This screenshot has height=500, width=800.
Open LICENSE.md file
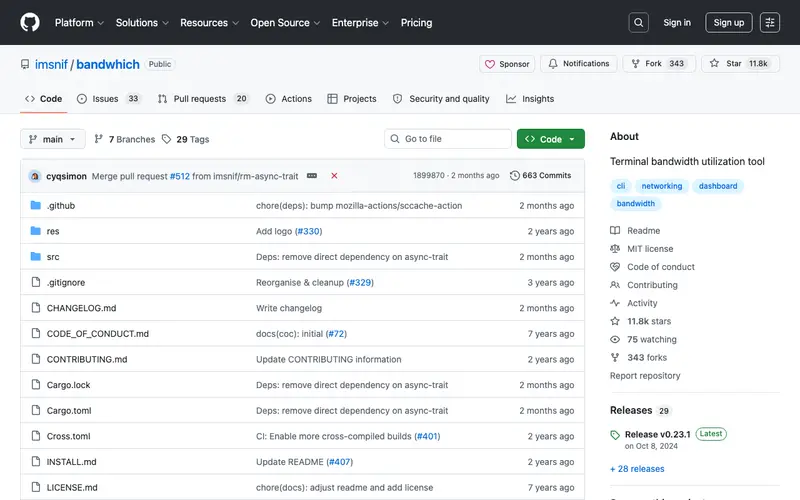coord(72,487)
